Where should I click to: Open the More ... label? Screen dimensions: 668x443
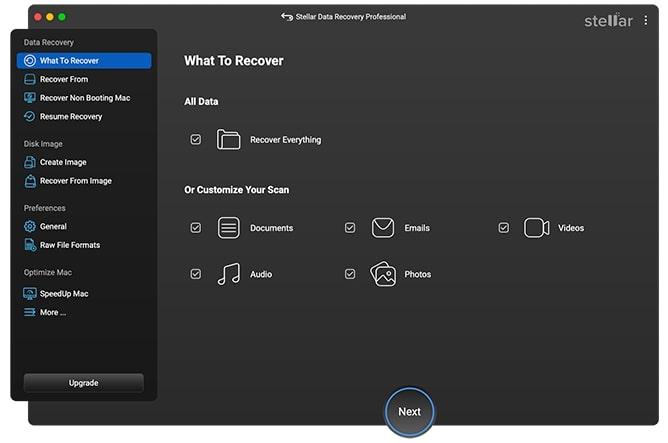(x=53, y=312)
